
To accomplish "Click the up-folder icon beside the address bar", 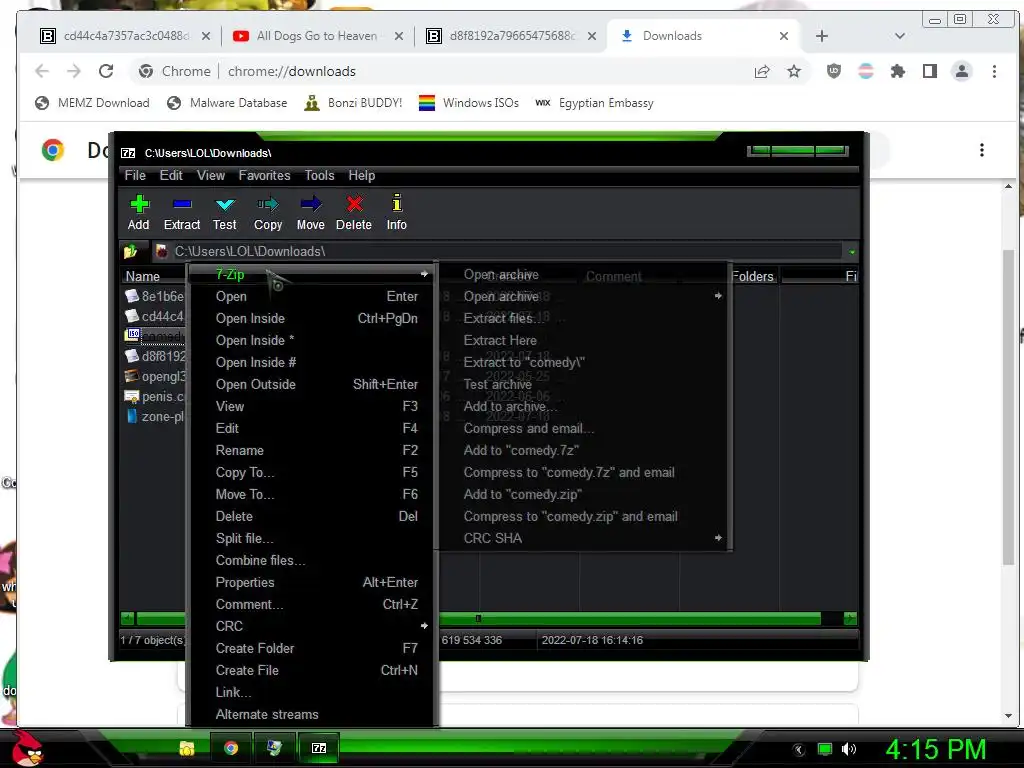I will pyautogui.click(x=131, y=251).
